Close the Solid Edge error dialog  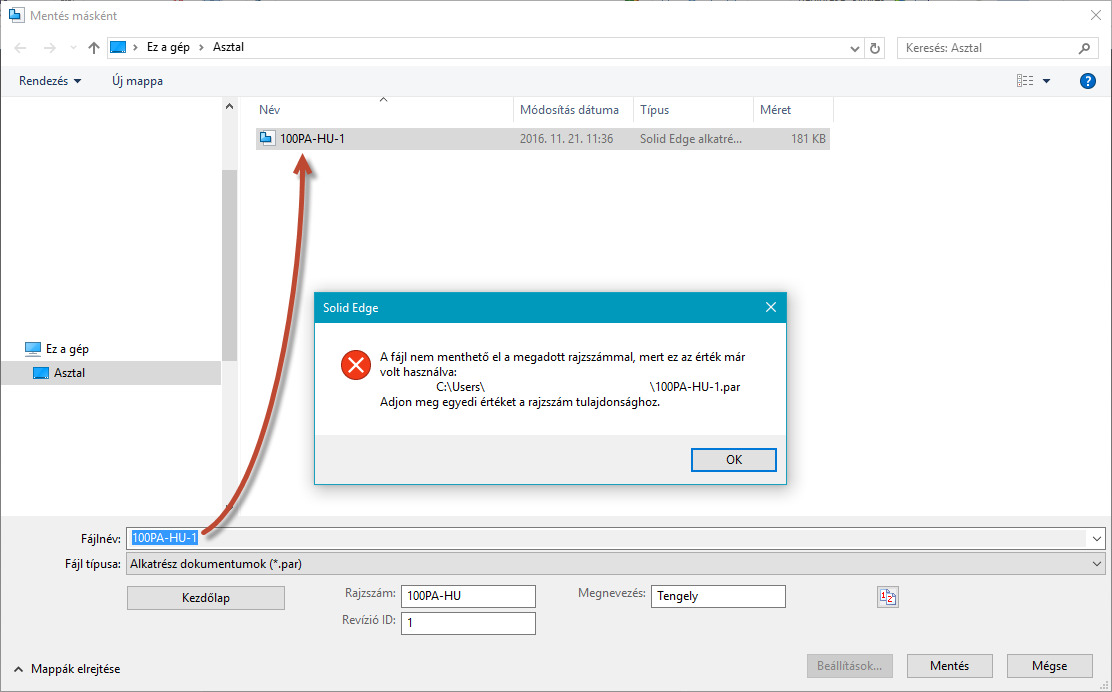click(771, 307)
